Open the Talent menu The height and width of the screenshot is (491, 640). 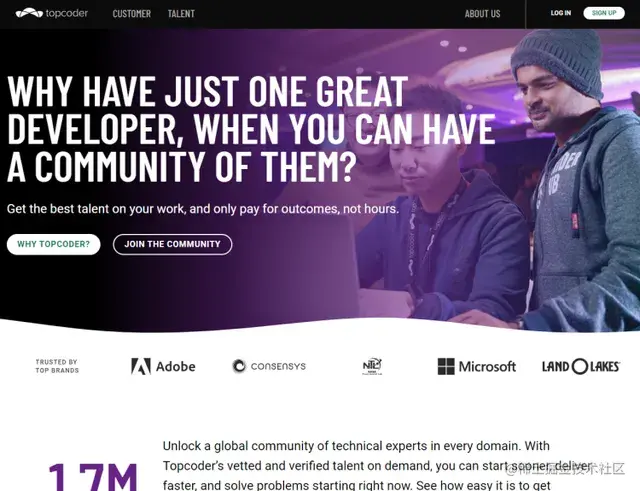click(181, 13)
